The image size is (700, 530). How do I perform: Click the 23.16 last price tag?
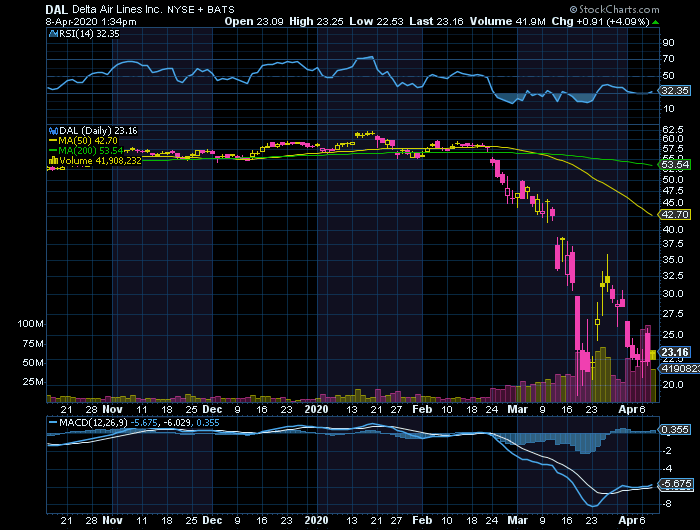675,352
